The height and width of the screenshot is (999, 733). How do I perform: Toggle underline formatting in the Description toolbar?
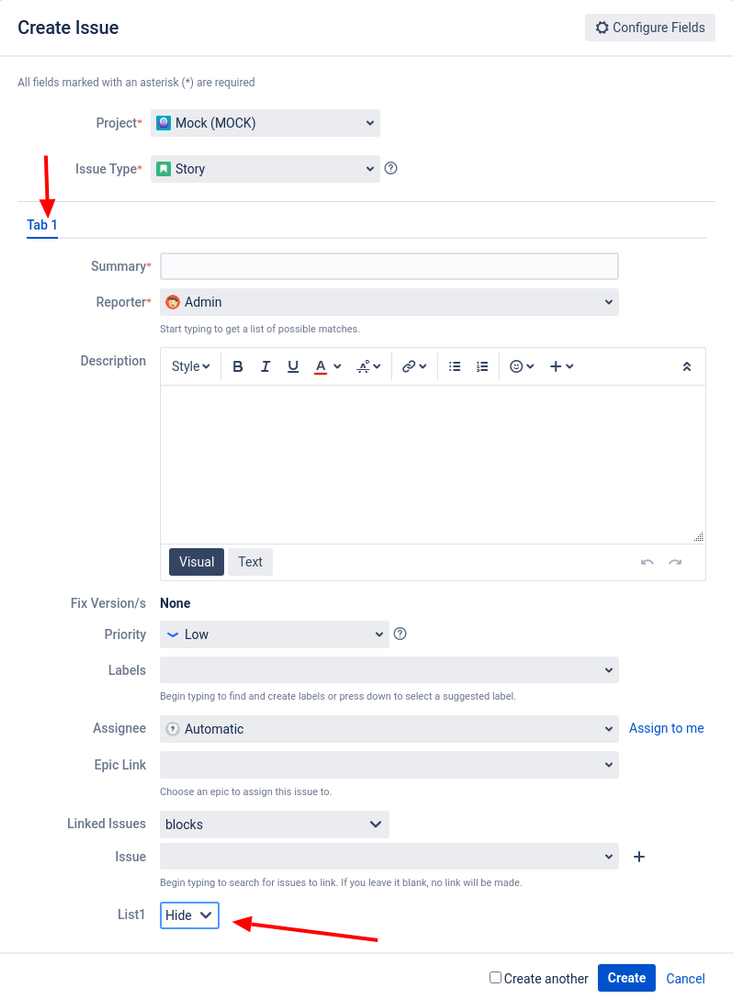tap(293, 366)
